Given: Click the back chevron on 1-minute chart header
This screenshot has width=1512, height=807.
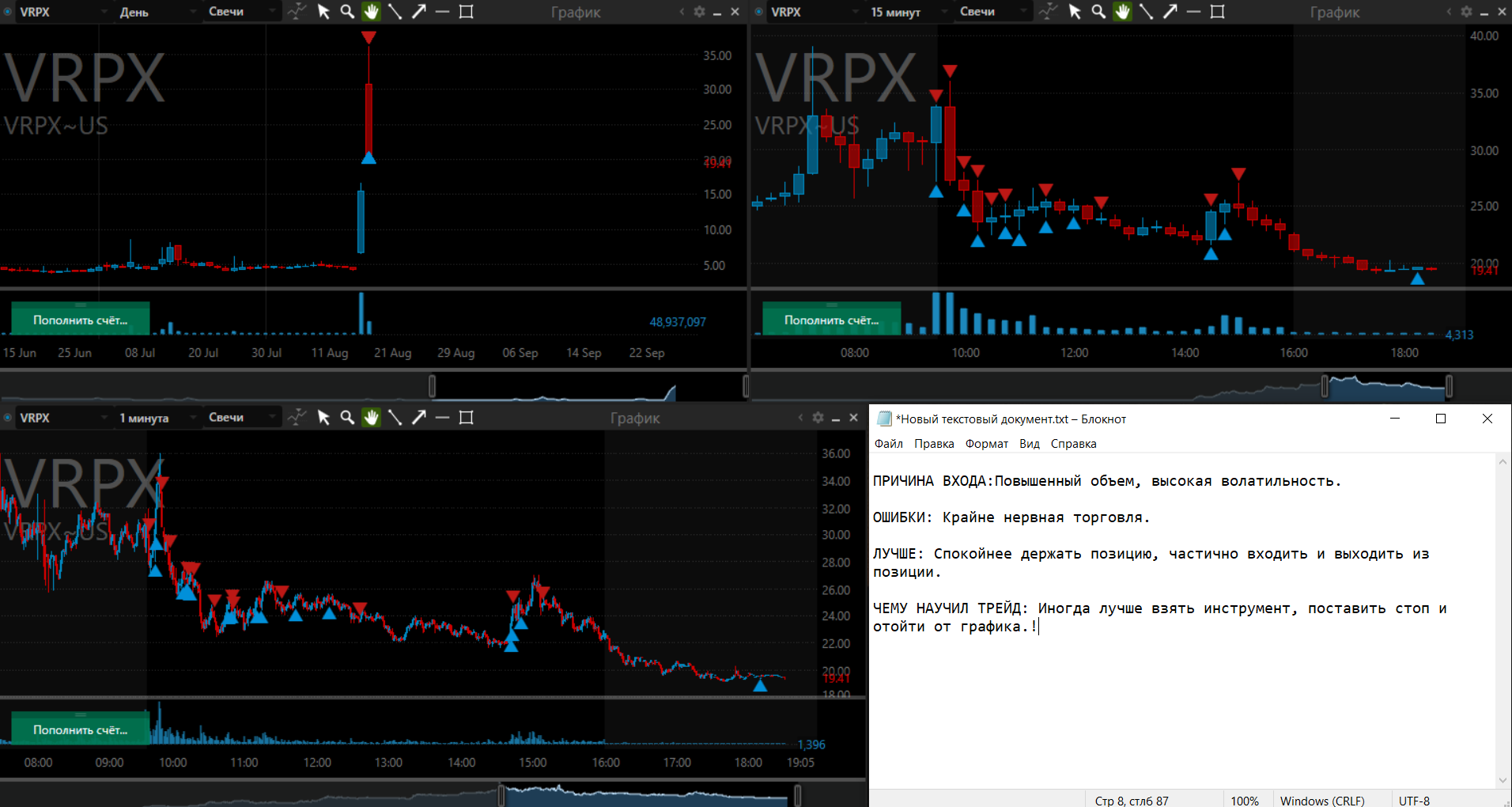Looking at the screenshot, I should [x=800, y=418].
